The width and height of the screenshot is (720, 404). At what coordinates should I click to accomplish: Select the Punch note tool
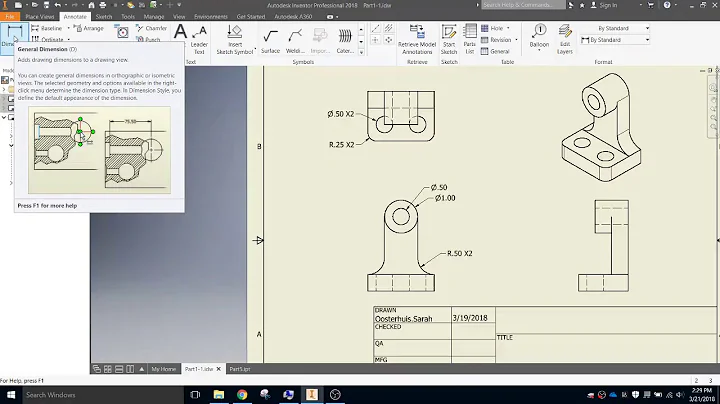148,39
